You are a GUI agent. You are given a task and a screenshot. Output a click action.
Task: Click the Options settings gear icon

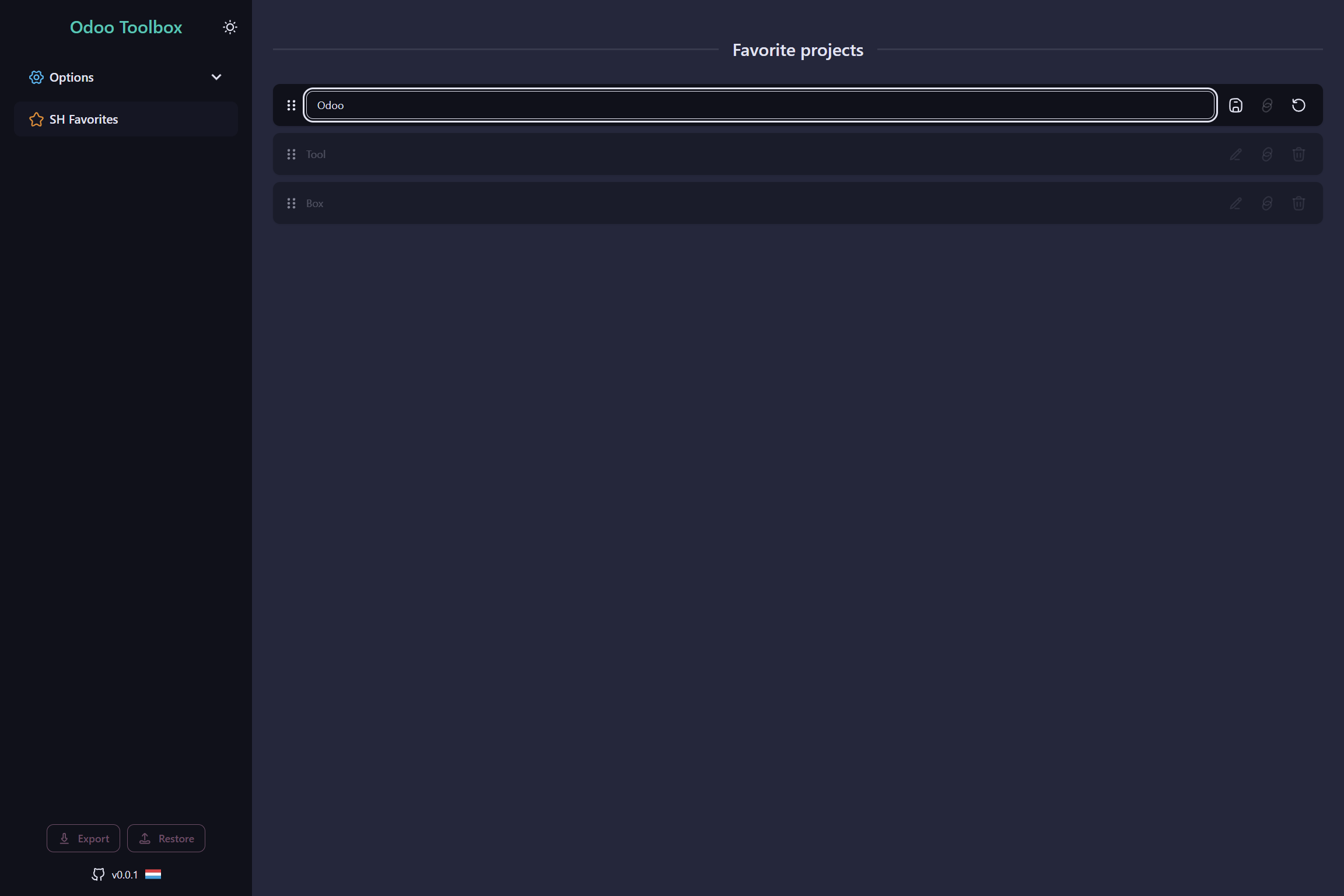[x=36, y=77]
